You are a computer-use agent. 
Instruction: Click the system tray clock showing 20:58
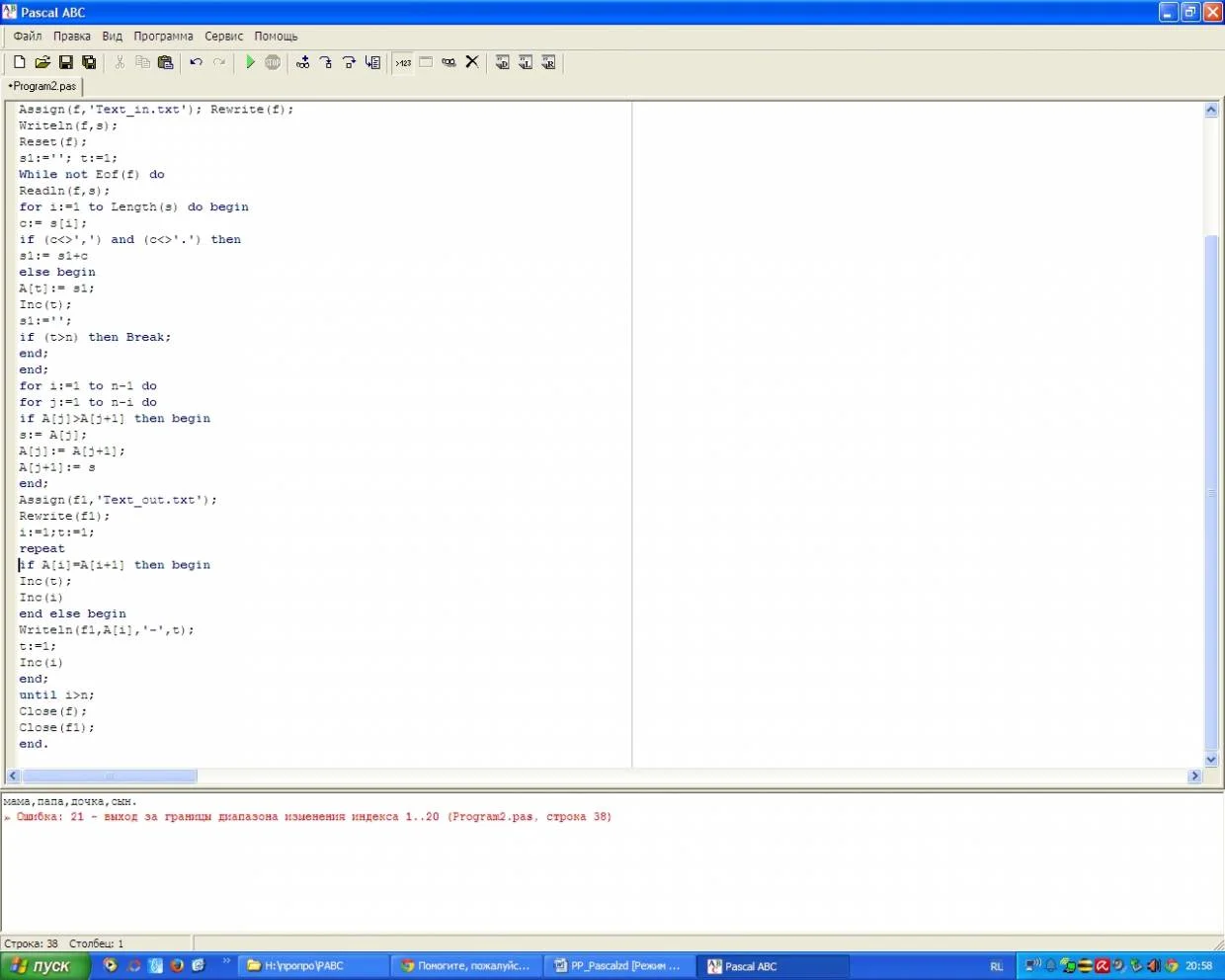1199,966
